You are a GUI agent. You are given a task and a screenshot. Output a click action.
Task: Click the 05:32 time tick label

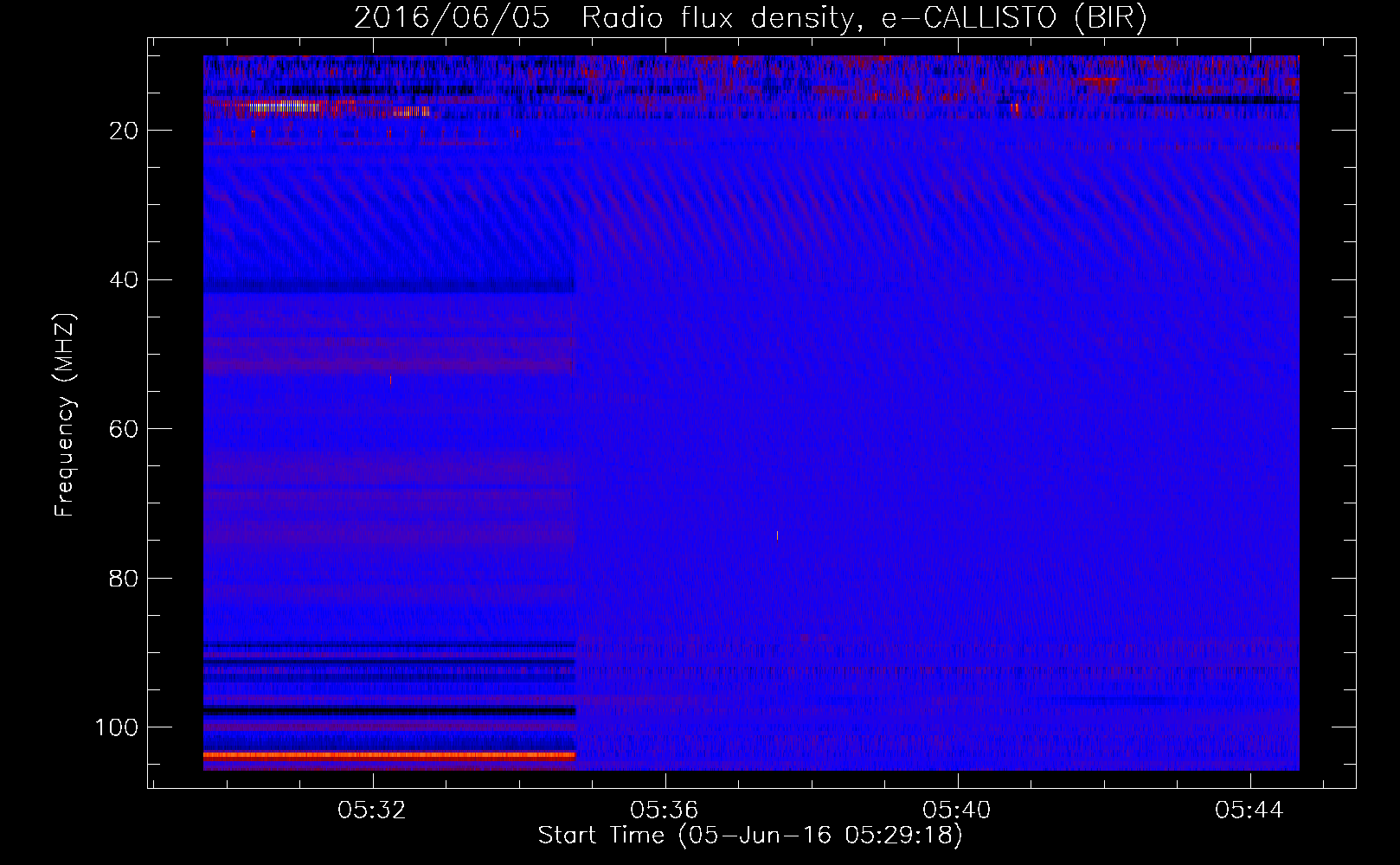tap(372, 811)
